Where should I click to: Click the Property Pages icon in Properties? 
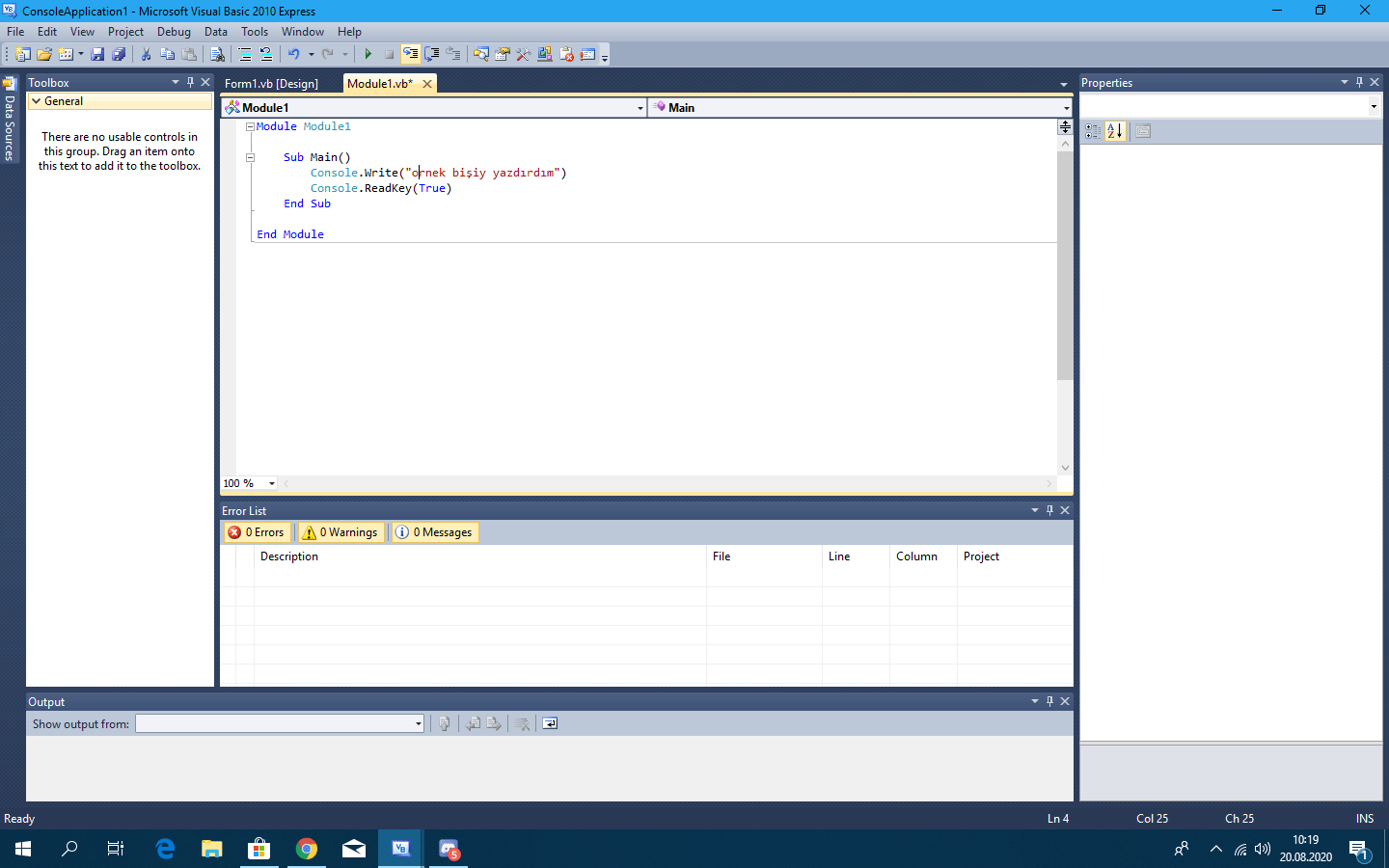pyautogui.click(x=1143, y=131)
